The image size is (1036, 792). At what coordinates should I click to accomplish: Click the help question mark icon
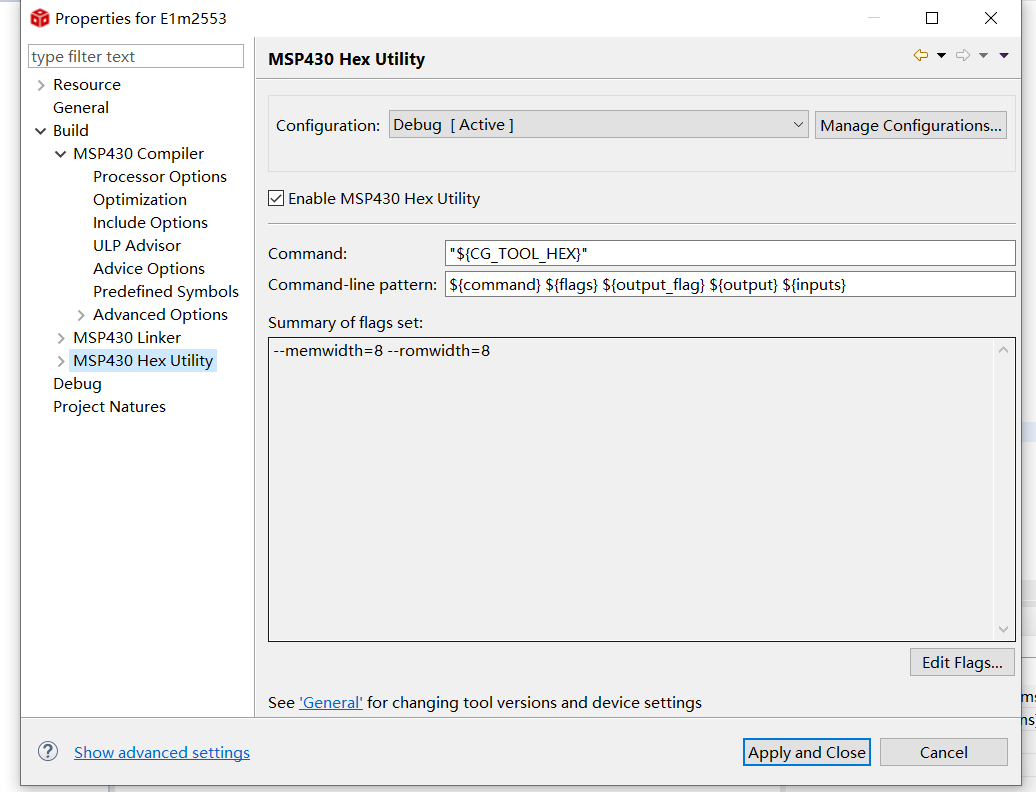click(x=48, y=751)
